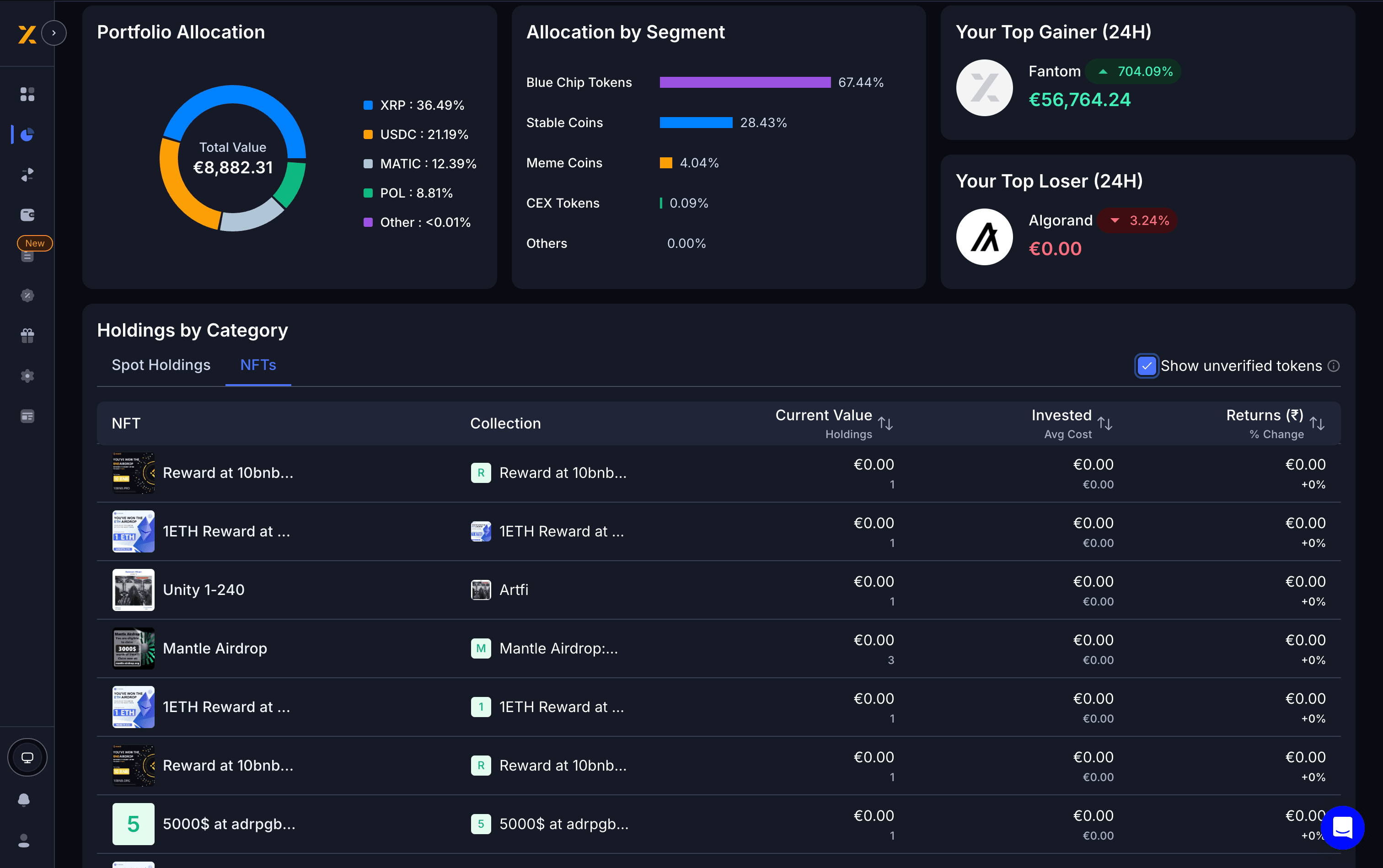Open the settings gear in sidebar
1383x868 pixels.
[x=27, y=376]
